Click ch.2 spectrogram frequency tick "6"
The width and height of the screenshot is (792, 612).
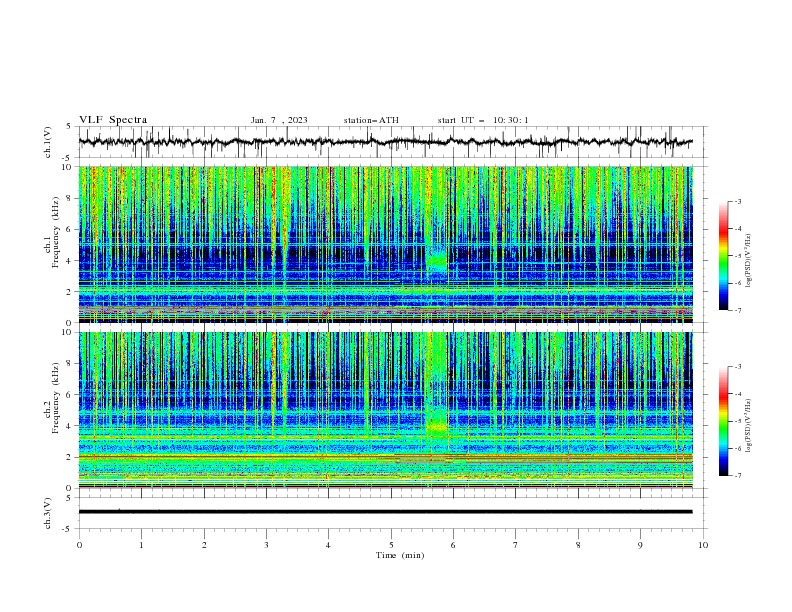pos(70,395)
